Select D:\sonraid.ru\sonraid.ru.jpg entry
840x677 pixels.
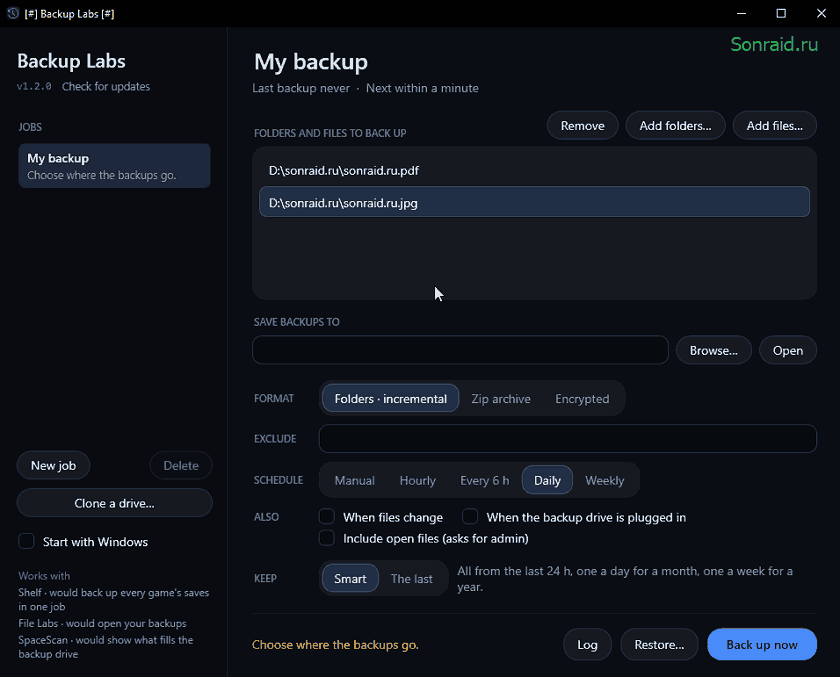534,202
